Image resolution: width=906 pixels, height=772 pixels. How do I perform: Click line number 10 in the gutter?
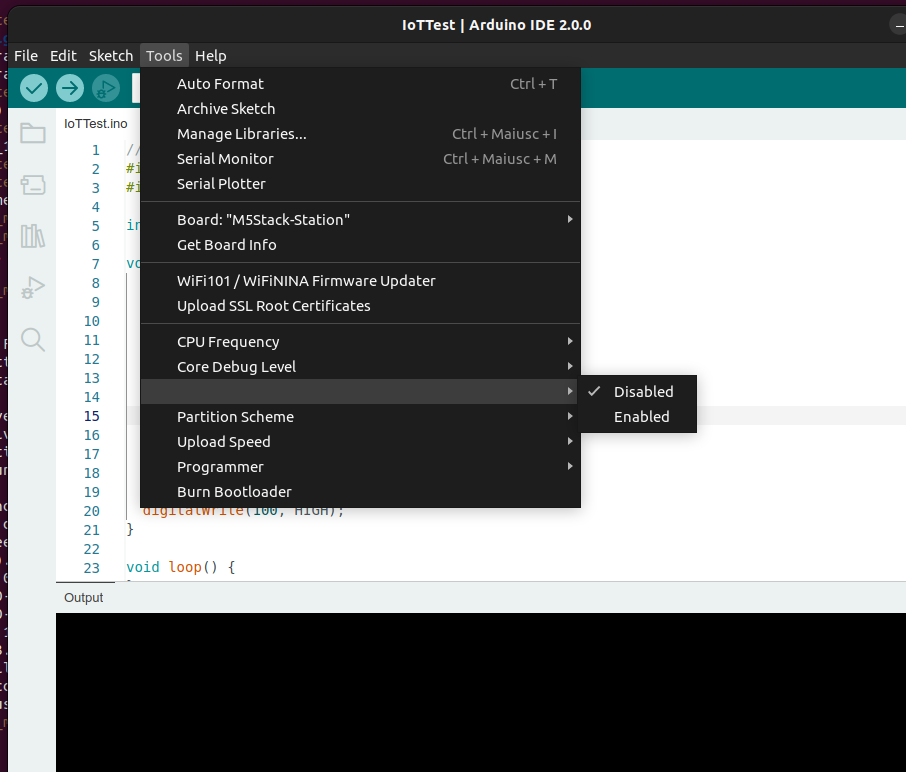pos(92,321)
